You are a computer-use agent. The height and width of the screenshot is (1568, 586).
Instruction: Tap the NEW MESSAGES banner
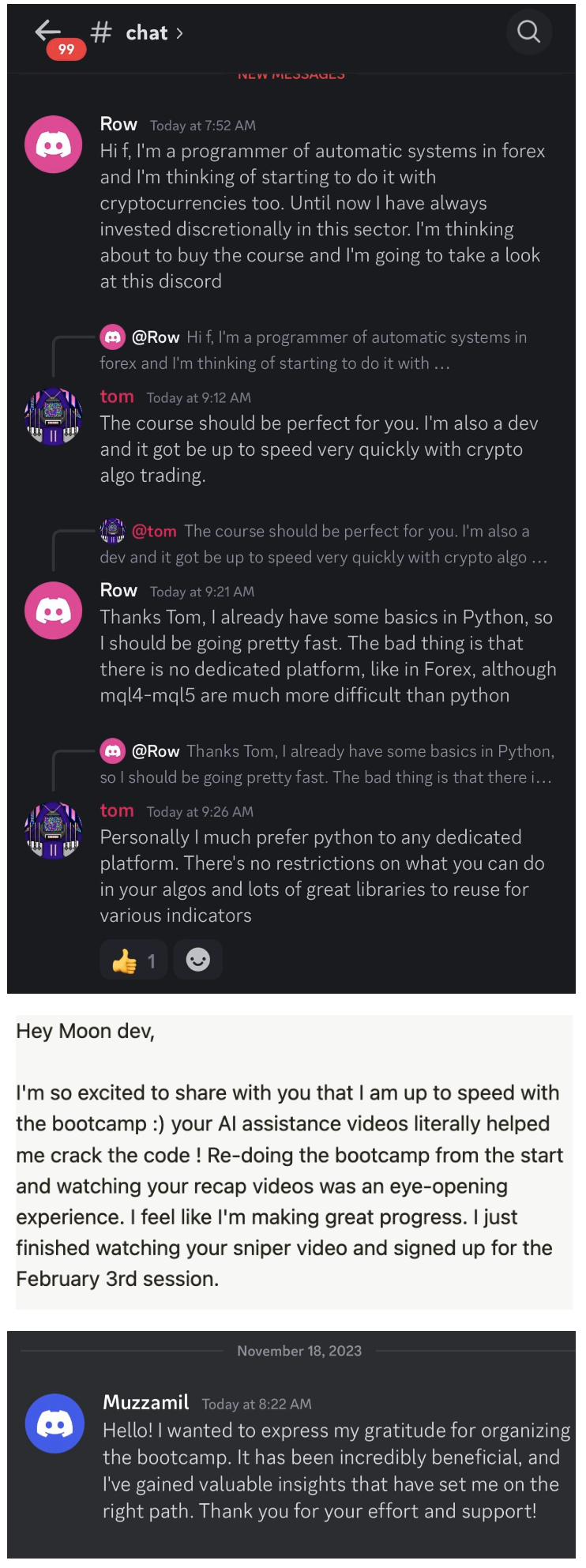pos(291,73)
